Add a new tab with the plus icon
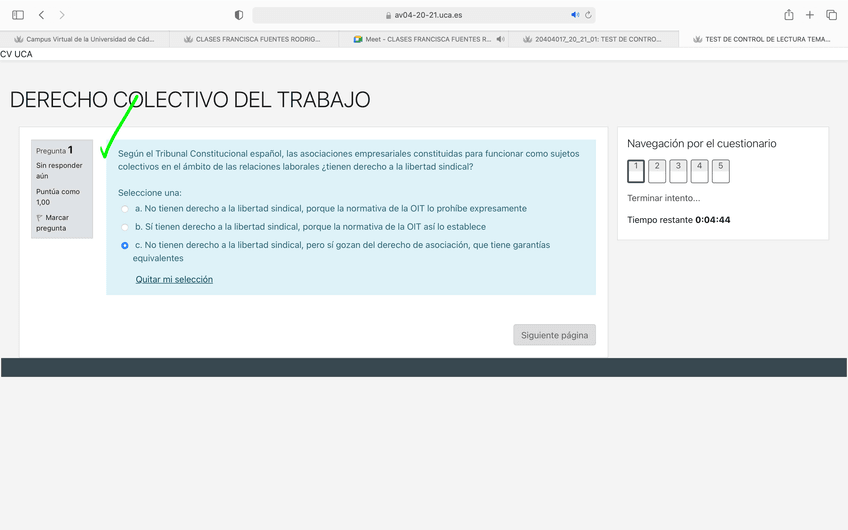This screenshot has height=530, width=848. [810, 15]
